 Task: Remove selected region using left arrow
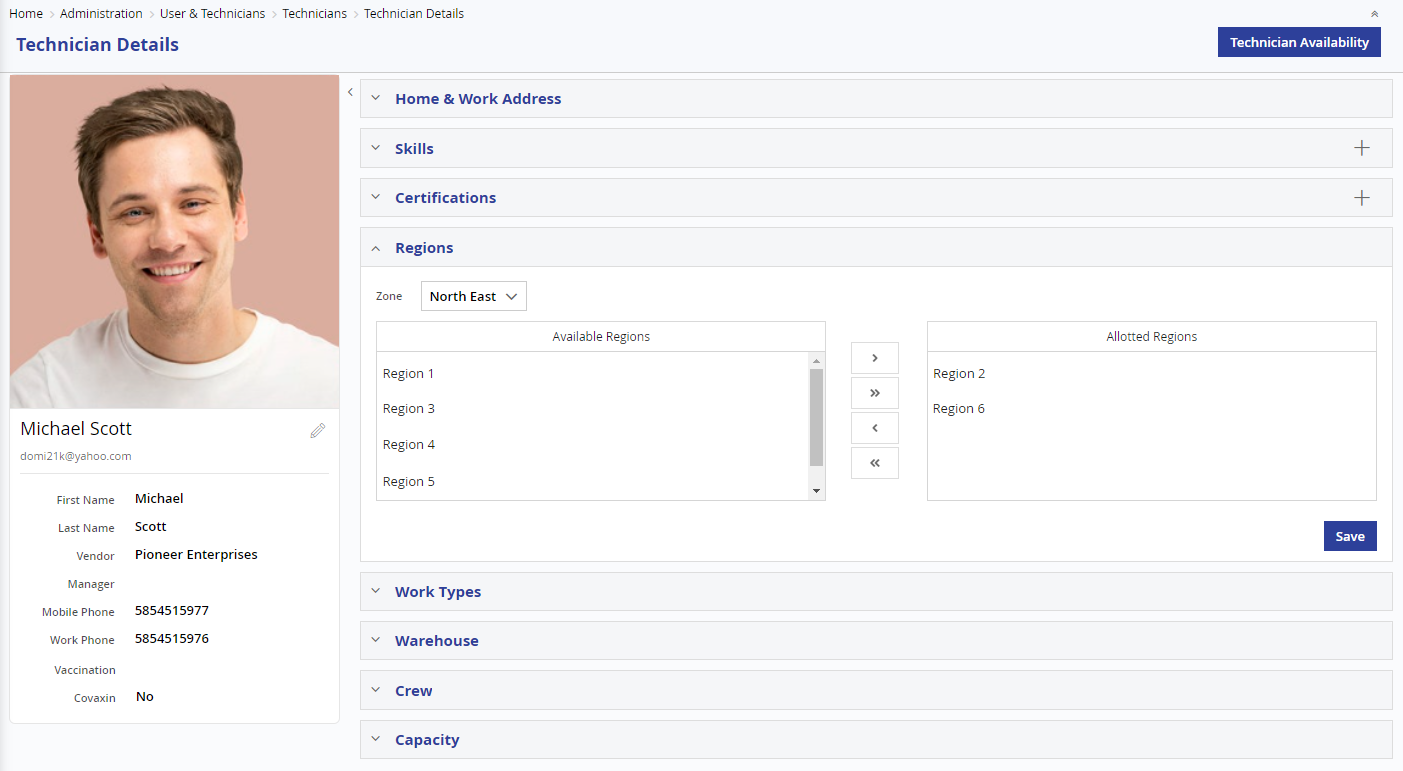point(874,427)
